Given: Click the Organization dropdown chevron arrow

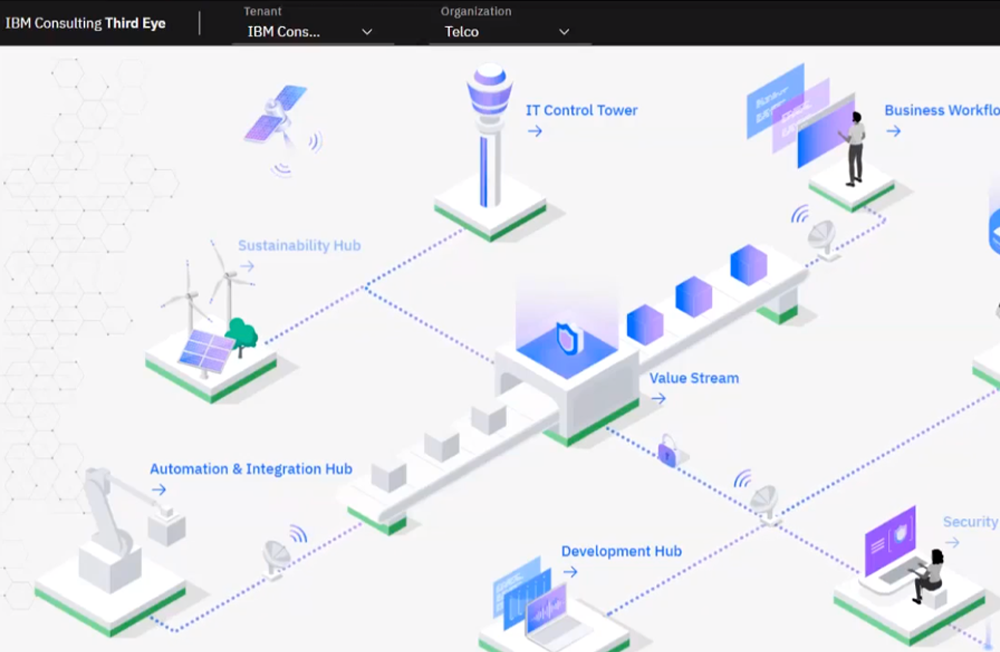Looking at the screenshot, I should coord(564,32).
